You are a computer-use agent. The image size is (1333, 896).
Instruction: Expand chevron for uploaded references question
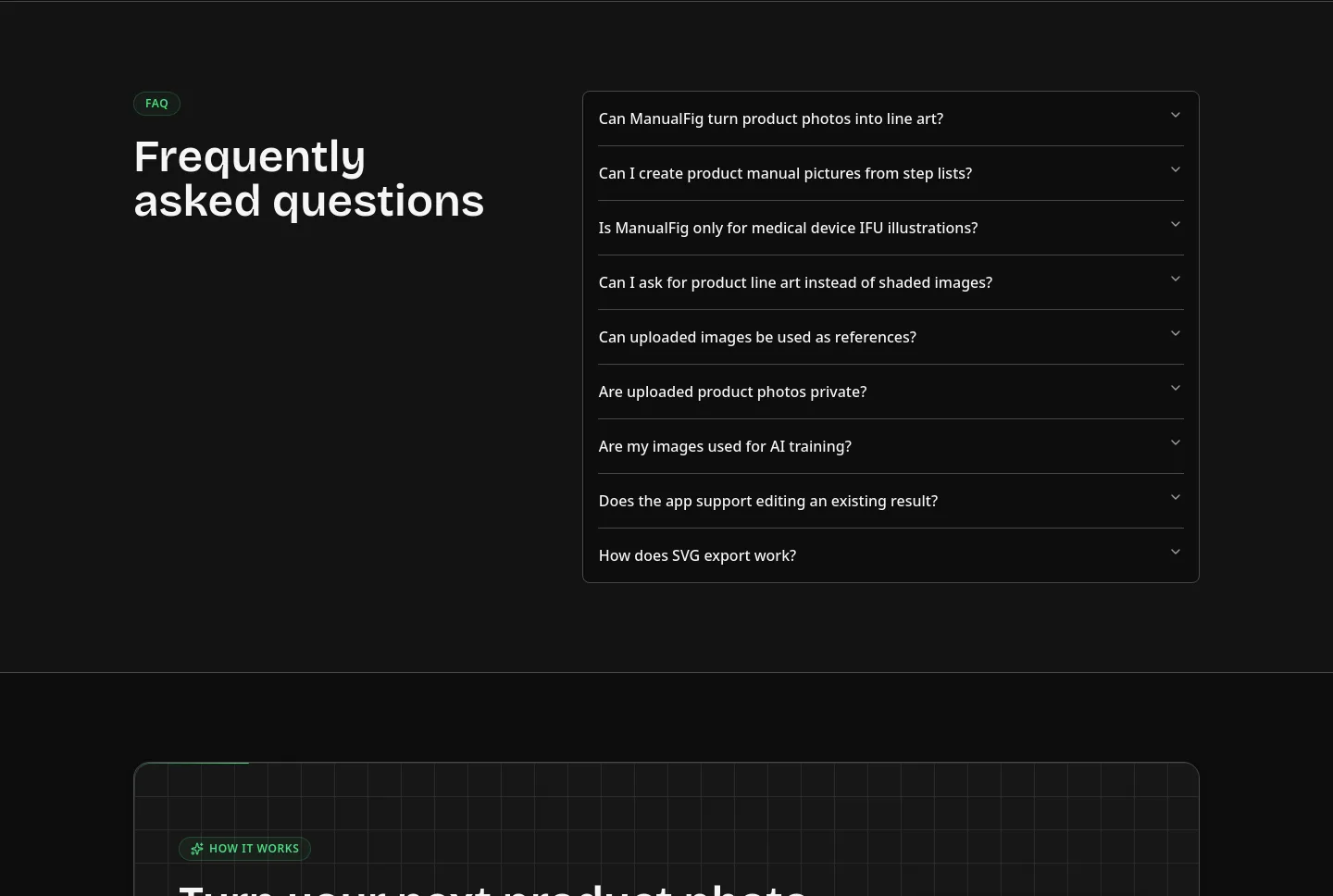pos(1176,333)
